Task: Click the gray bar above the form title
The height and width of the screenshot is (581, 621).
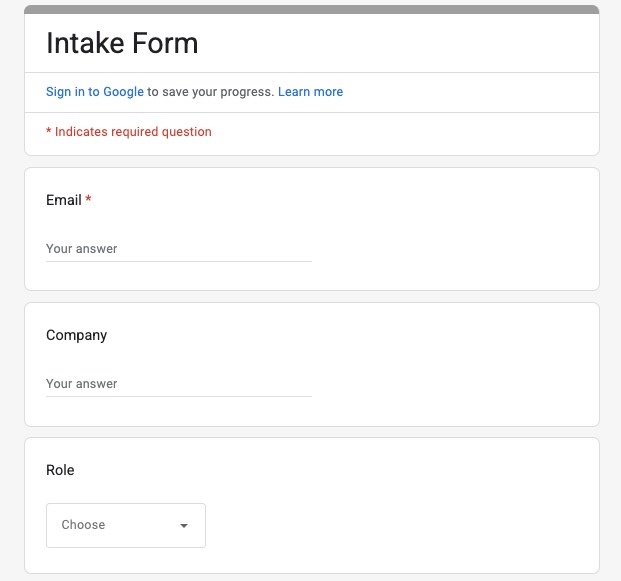Action: pyautogui.click(x=311, y=9)
